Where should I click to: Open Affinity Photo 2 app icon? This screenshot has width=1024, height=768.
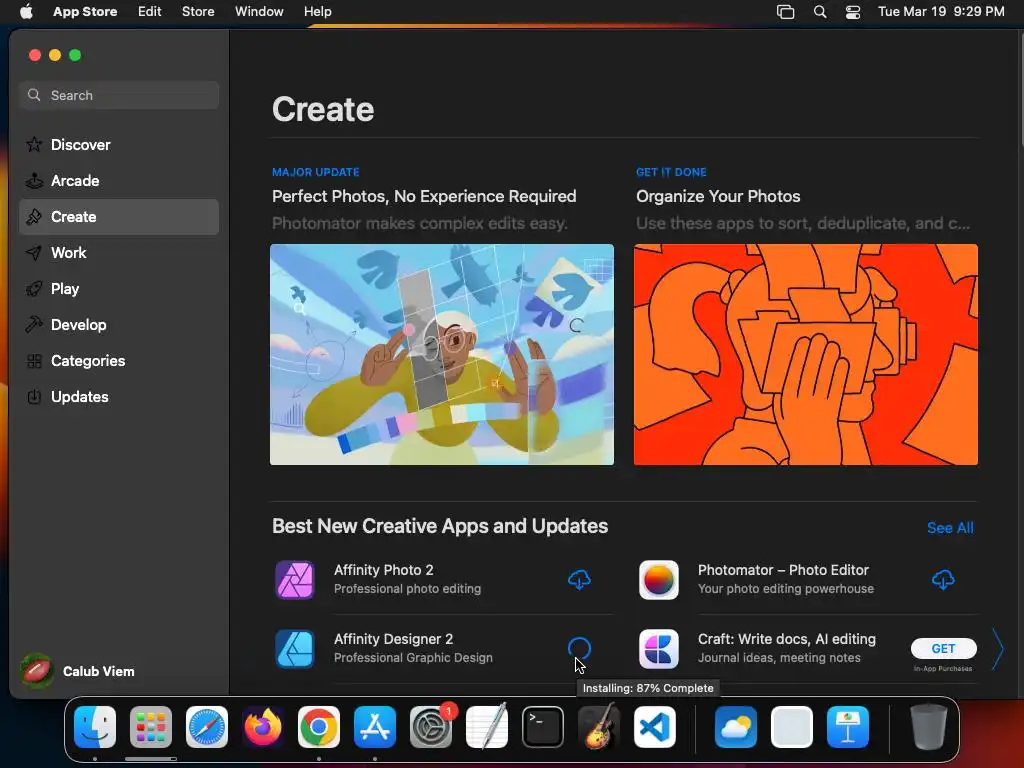[x=295, y=580]
